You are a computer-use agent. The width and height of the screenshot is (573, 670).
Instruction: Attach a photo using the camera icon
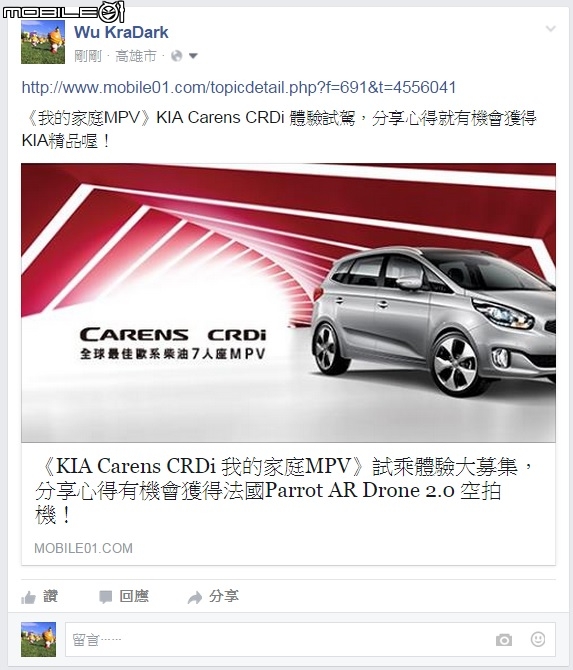tap(504, 640)
